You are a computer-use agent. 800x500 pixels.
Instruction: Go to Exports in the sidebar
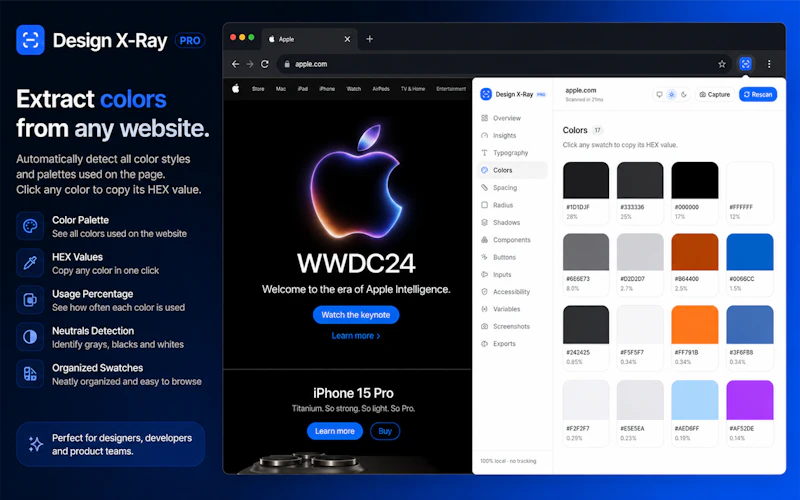[513, 343]
